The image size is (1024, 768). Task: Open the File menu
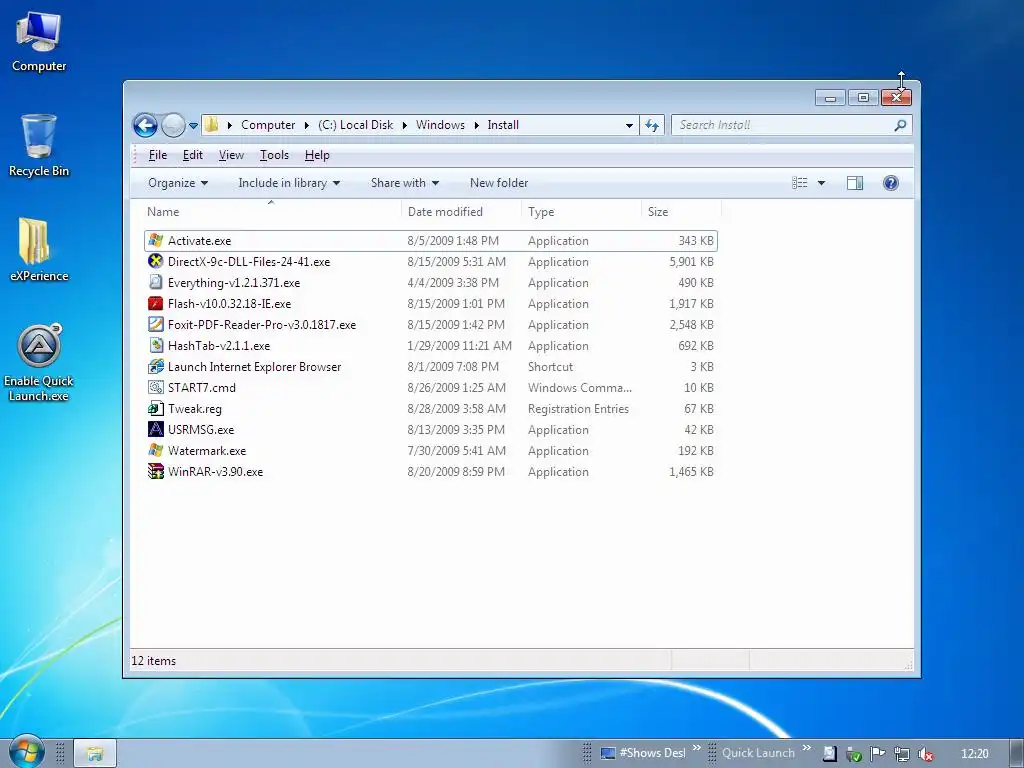[x=157, y=155]
